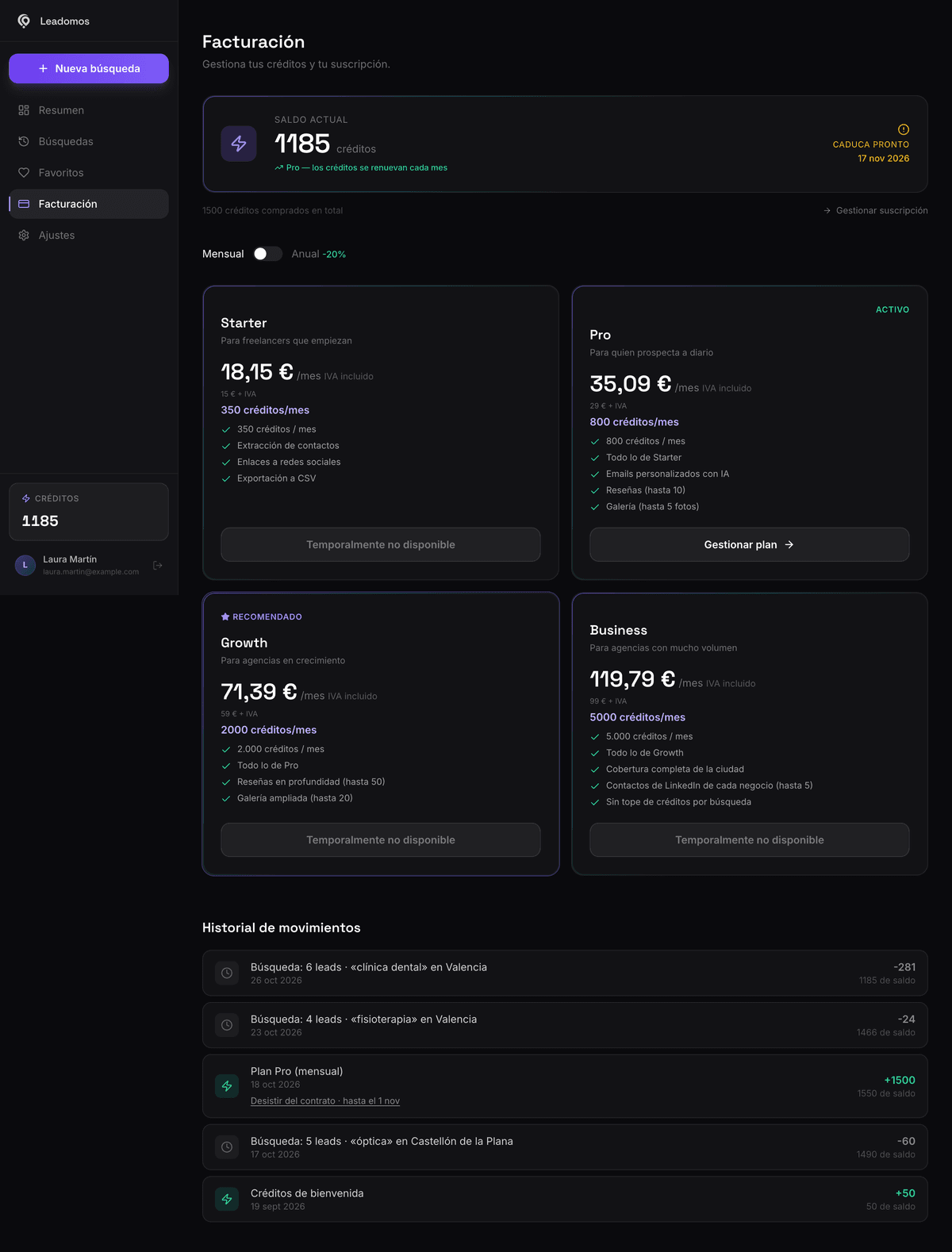Click the Créditos 1185 sidebar card
This screenshot has height=1252, width=952.
[89, 512]
